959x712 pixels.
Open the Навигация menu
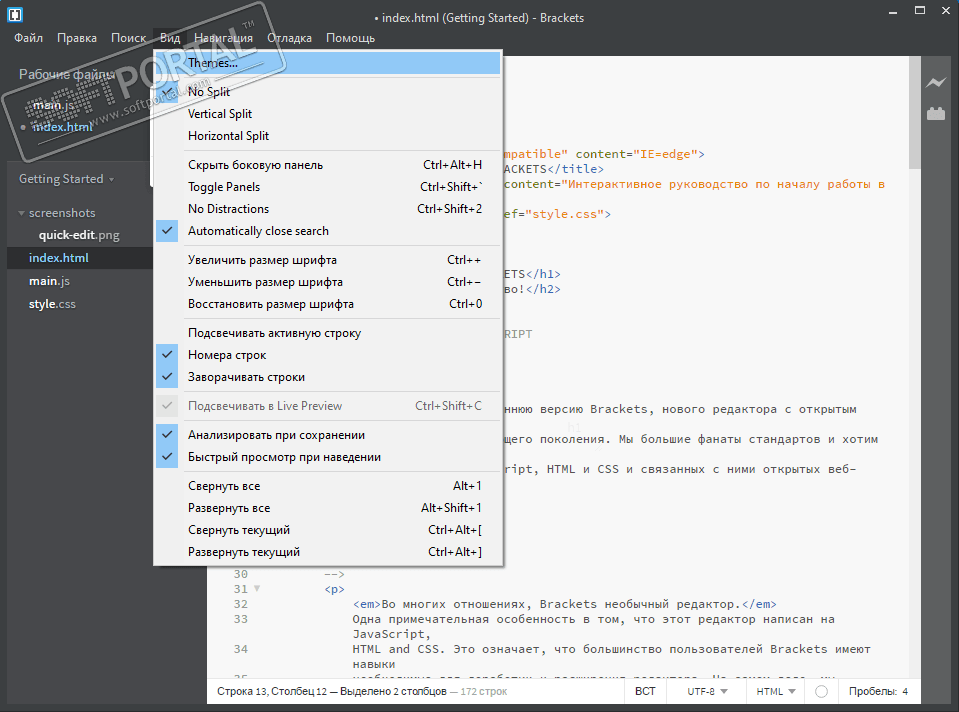tap(223, 38)
